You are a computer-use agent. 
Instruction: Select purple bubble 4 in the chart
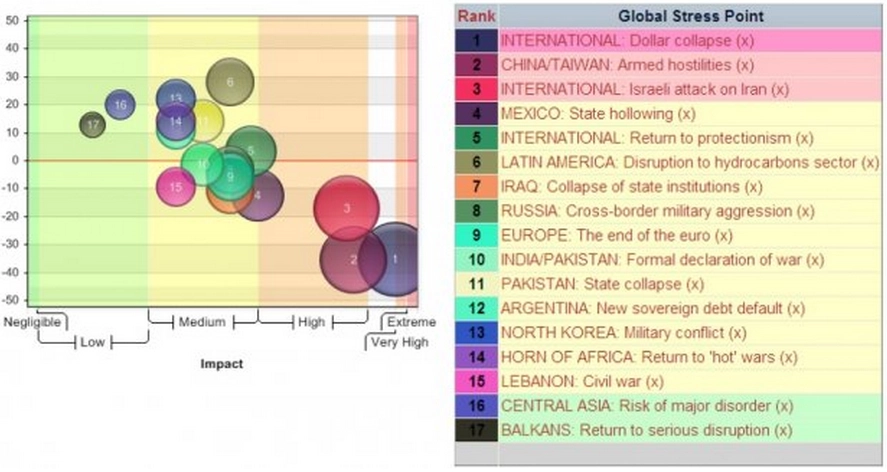(x=258, y=195)
